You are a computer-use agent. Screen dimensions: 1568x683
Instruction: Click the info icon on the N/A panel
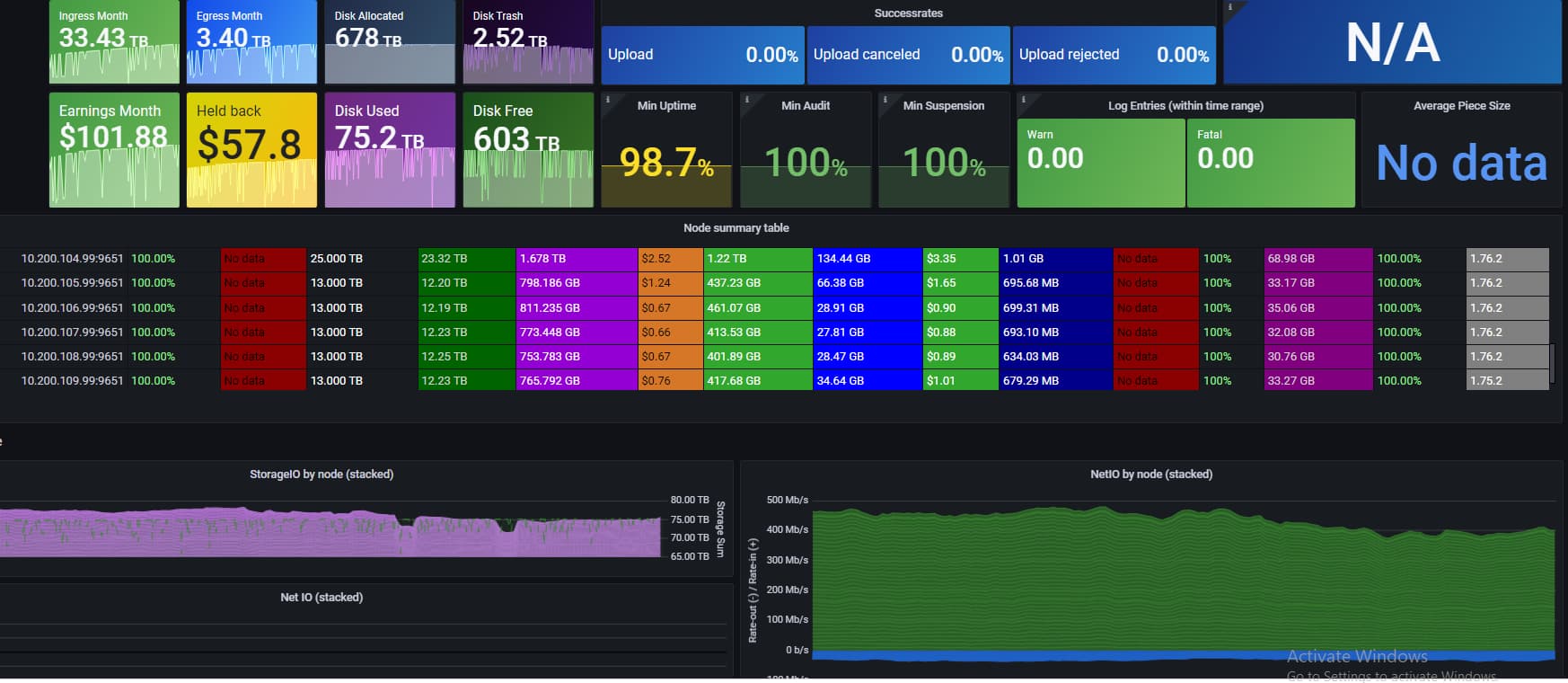coord(1230,7)
